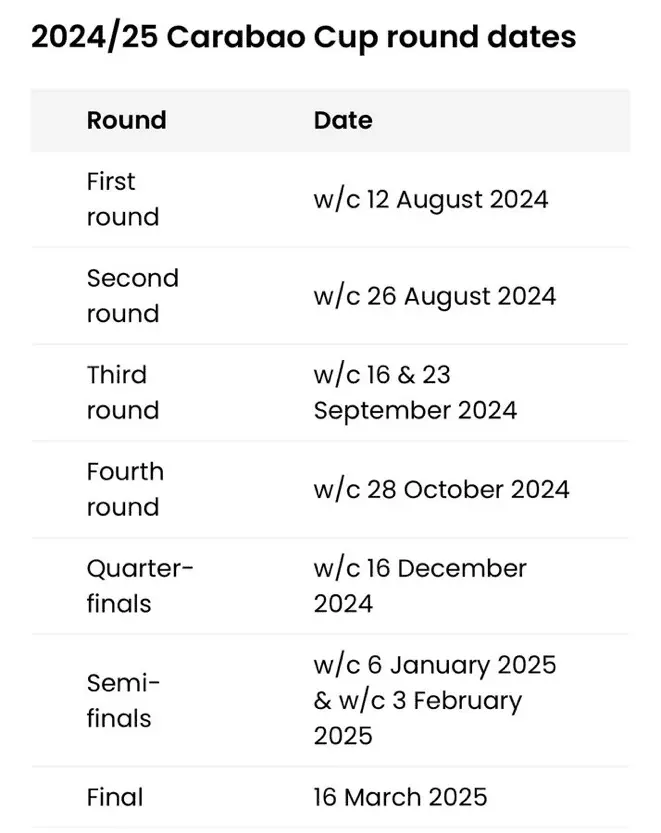The image size is (661, 833).
Task: Select the September 2024 text
Action: [x=415, y=410]
